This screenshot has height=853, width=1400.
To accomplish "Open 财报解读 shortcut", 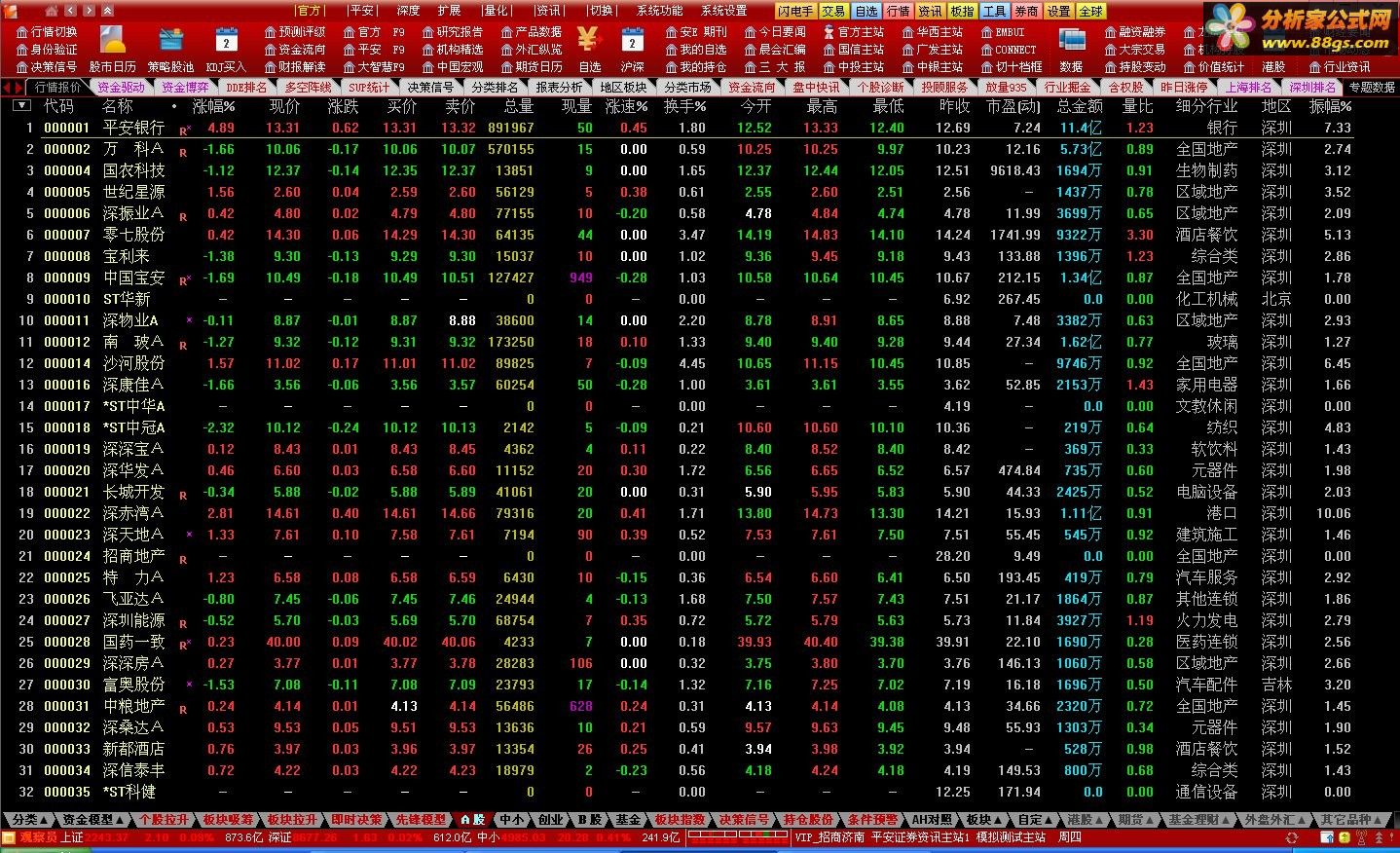I will pos(294,67).
